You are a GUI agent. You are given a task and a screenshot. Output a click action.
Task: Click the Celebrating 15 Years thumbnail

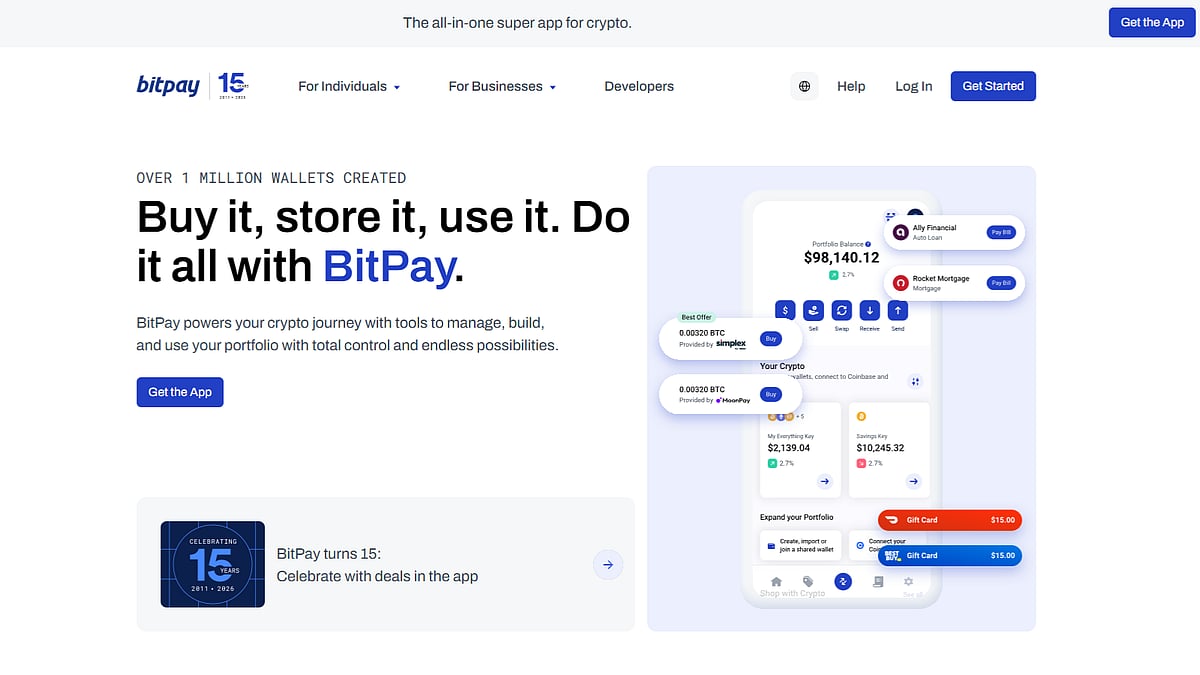[213, 564]
